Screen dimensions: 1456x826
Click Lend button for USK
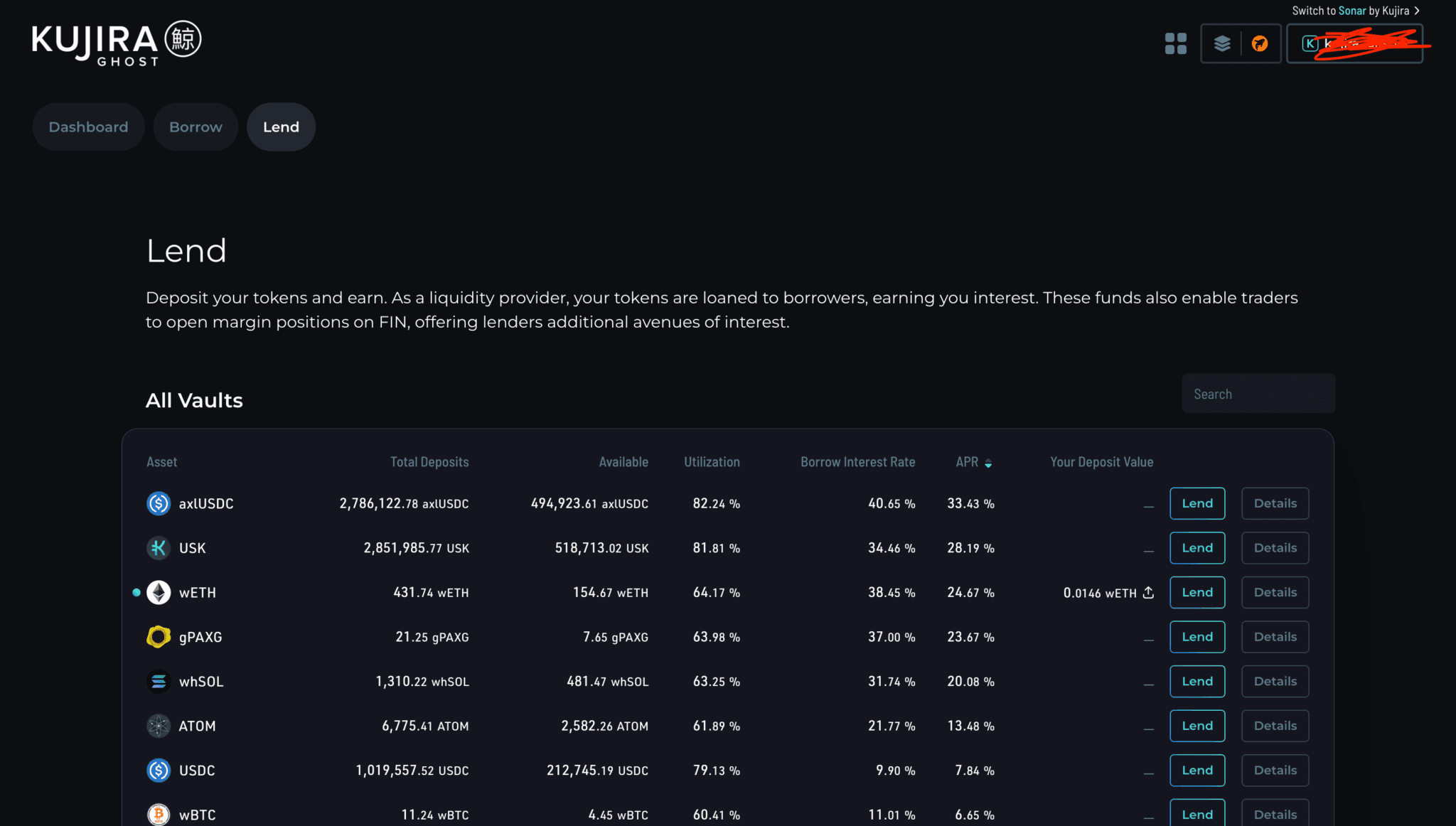[x=1197, y=548]
